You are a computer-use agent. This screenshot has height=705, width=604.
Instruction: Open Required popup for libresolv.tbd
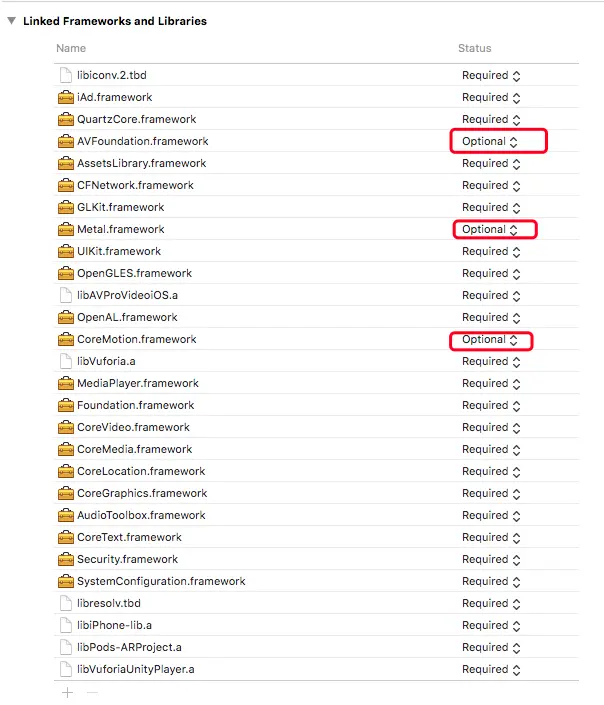pyautogui.click(x=491, y=604)
